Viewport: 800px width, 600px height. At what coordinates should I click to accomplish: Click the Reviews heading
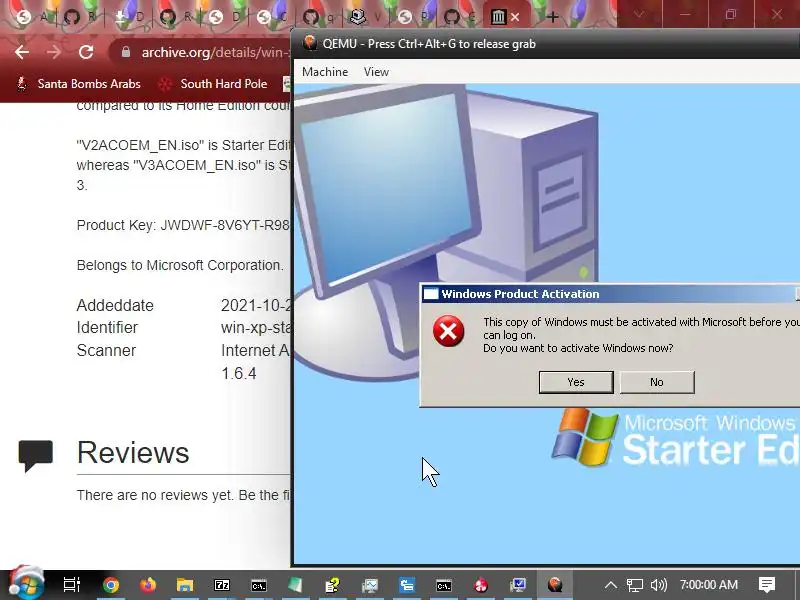coord(133,453)
